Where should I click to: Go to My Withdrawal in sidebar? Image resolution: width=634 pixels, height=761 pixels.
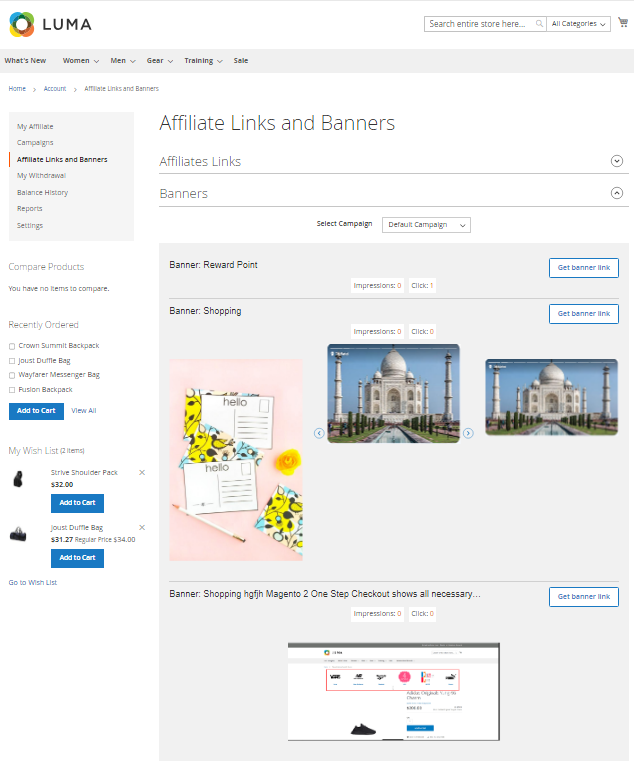41,176
